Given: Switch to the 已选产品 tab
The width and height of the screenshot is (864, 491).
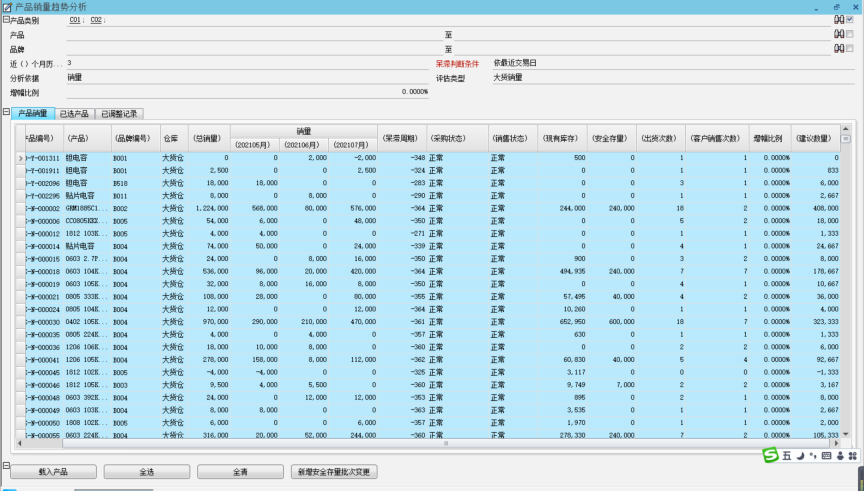Looking at the screenshot, I should click(x=75, y=114).
